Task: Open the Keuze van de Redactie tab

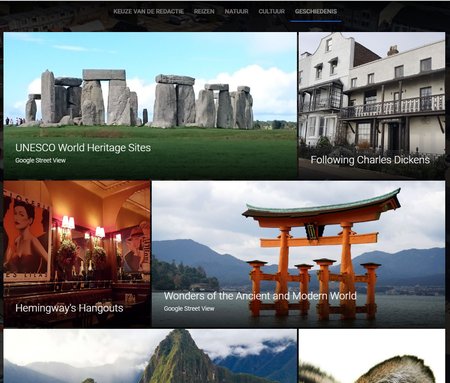Action: pos(148,11)
